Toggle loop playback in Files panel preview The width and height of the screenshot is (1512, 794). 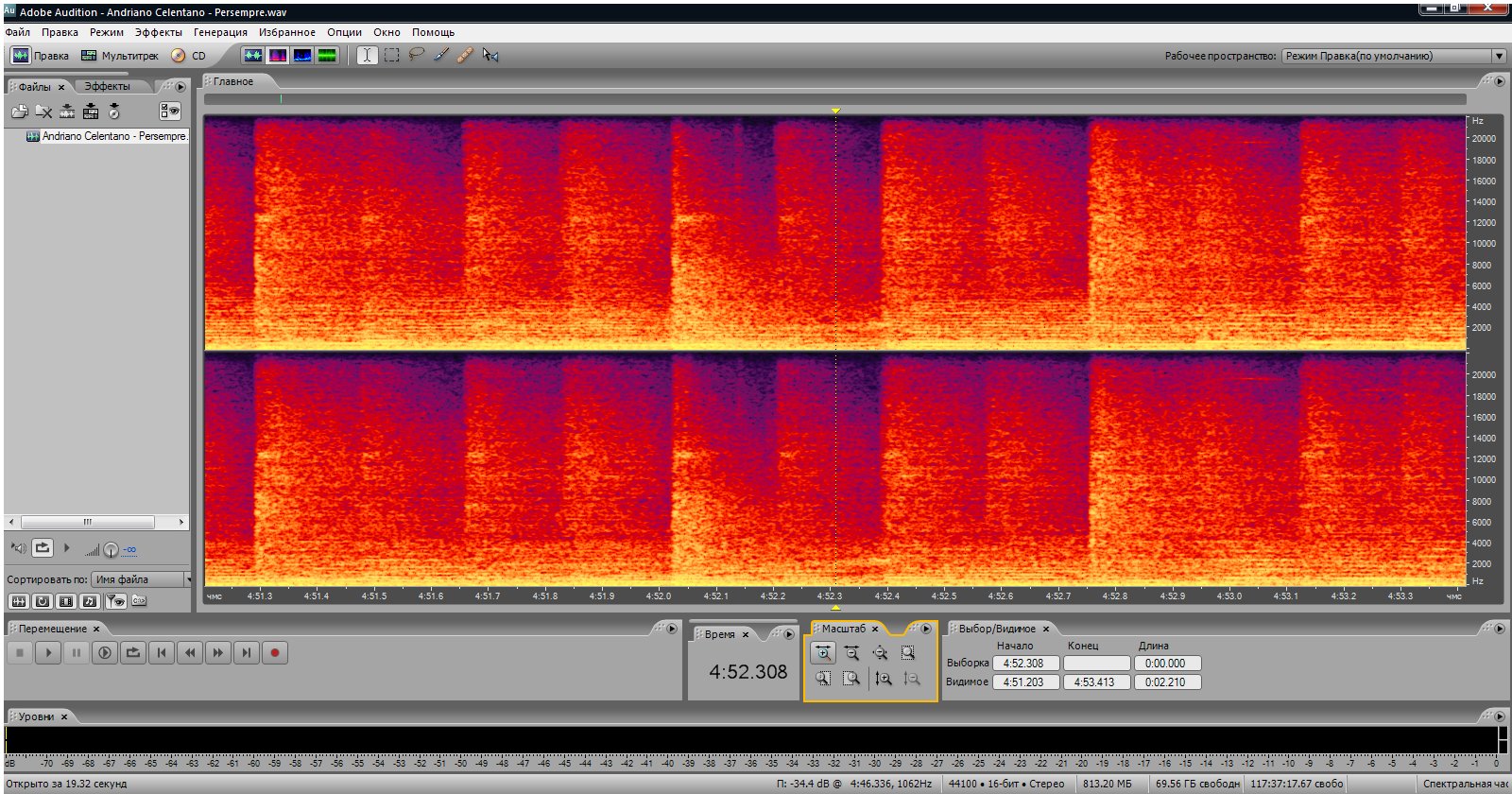tap(43, 547)
